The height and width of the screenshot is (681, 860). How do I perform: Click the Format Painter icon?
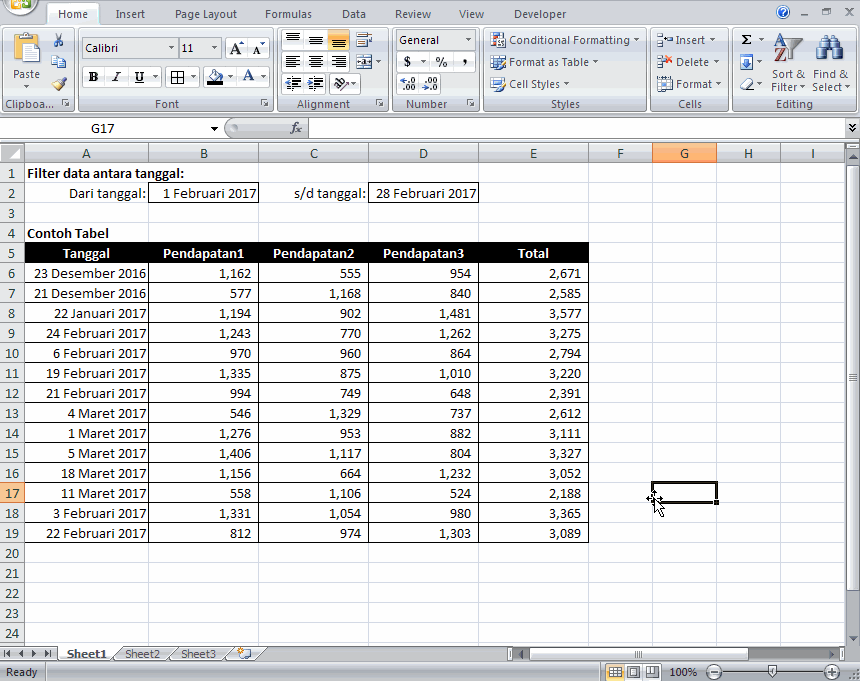[60, 85]
